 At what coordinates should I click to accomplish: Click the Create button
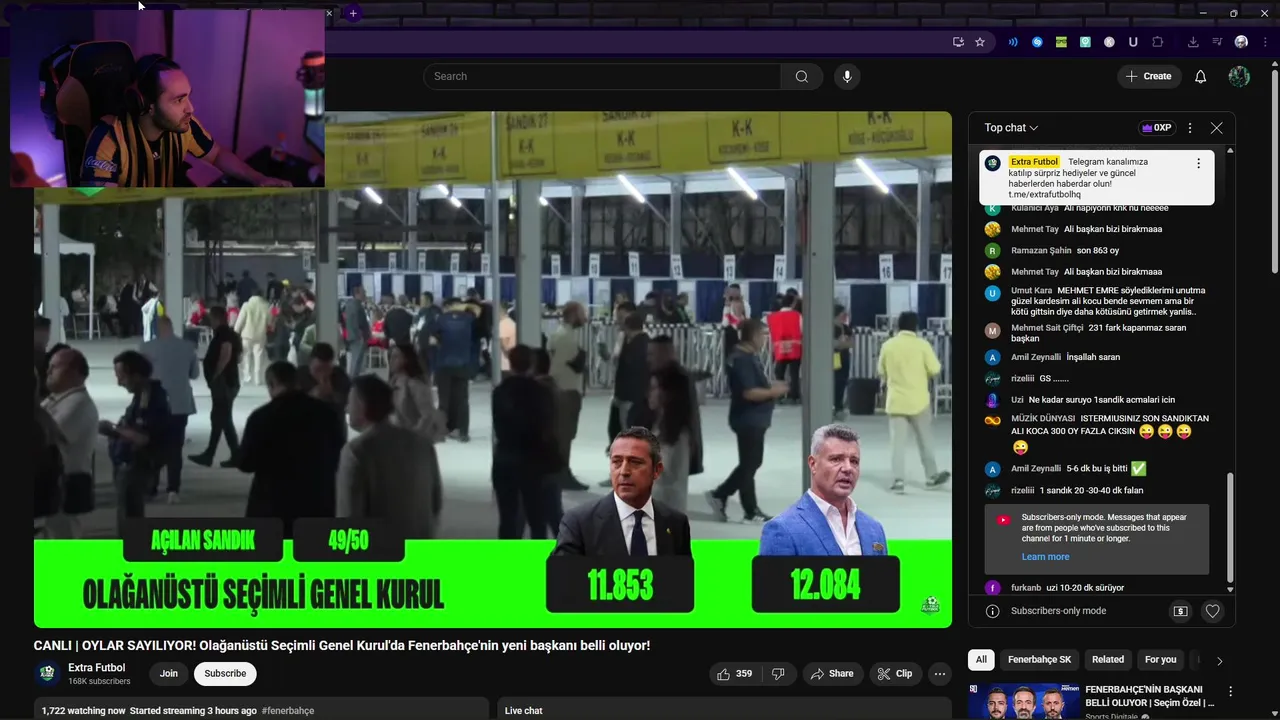(1148, 77)
